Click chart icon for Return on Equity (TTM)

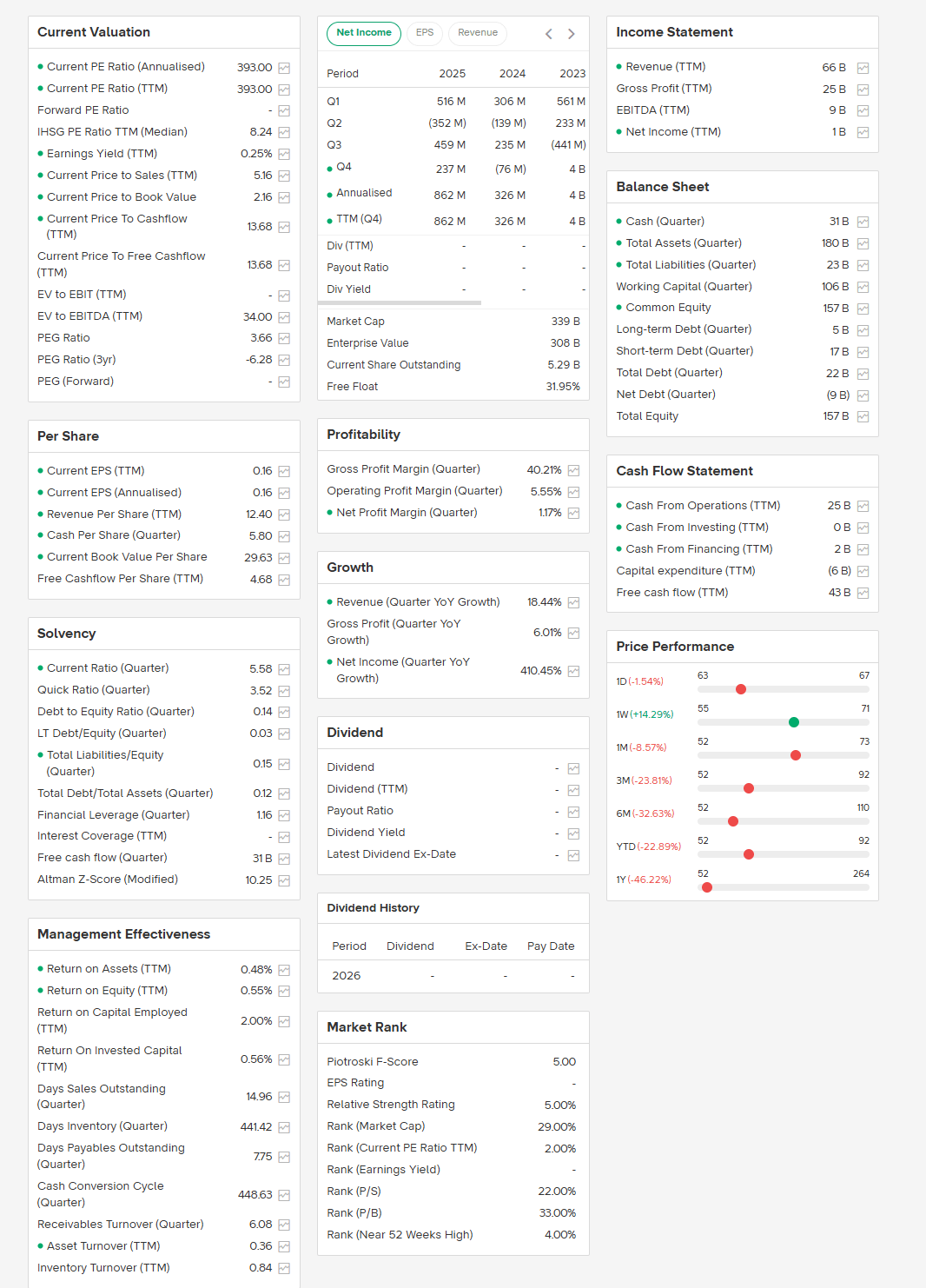coord(284,992)
